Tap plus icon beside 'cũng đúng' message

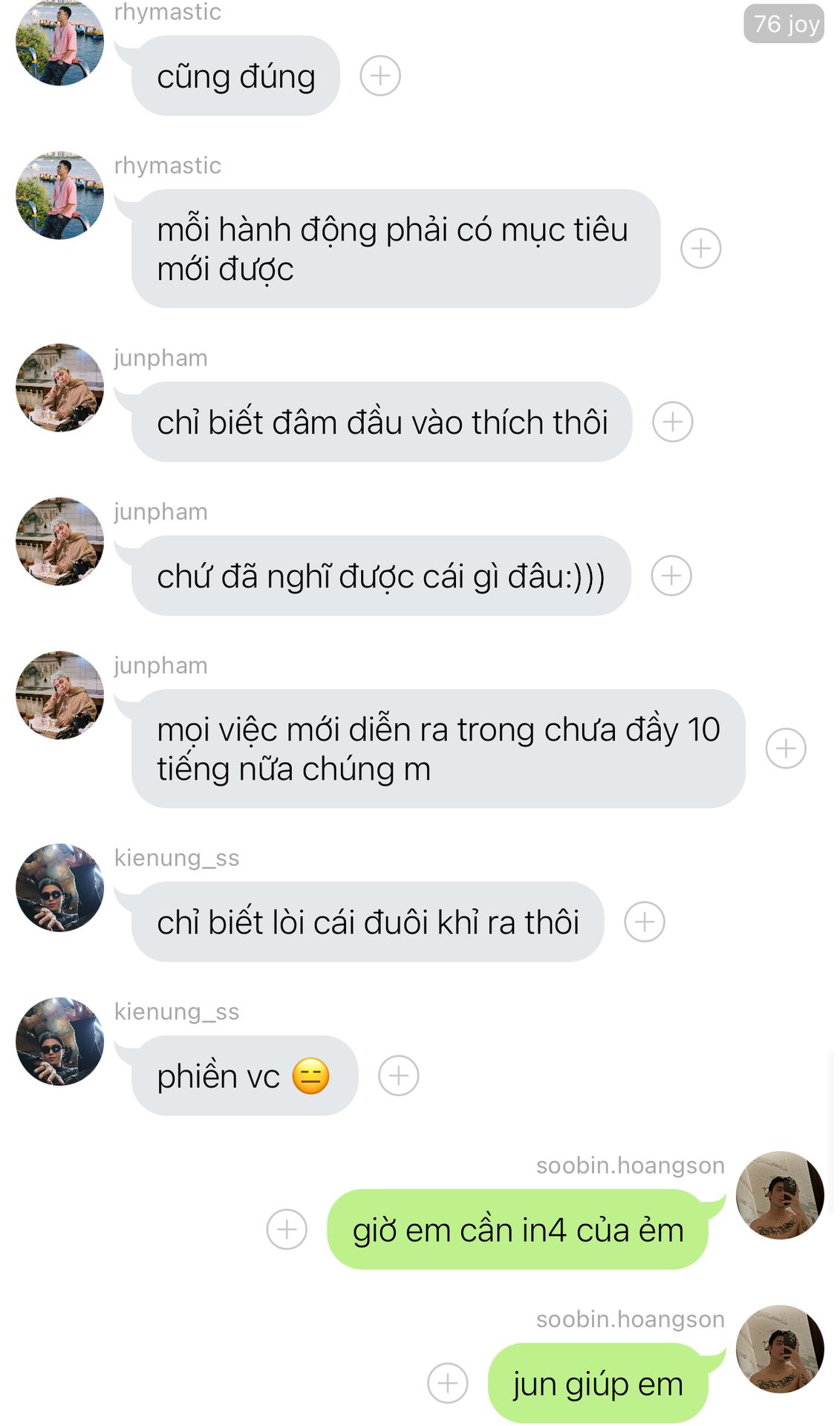point(380,76)
